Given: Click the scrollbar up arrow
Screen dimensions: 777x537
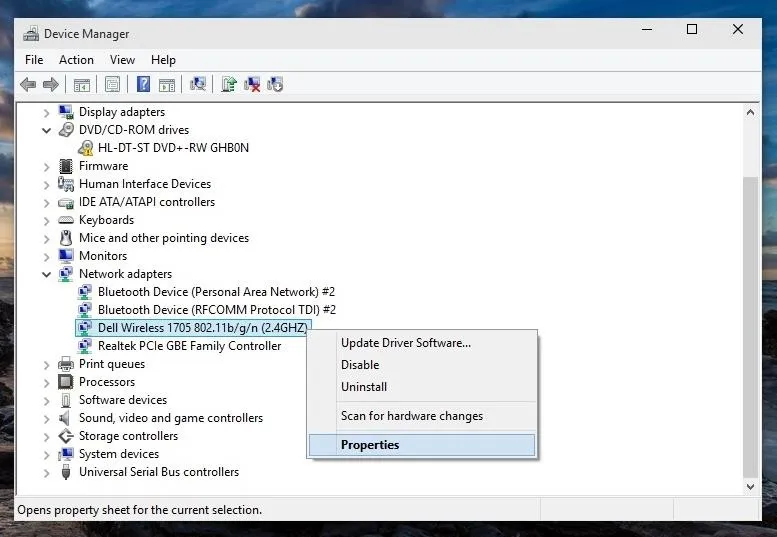Looking at the screenshot, I should coord(750,112).
